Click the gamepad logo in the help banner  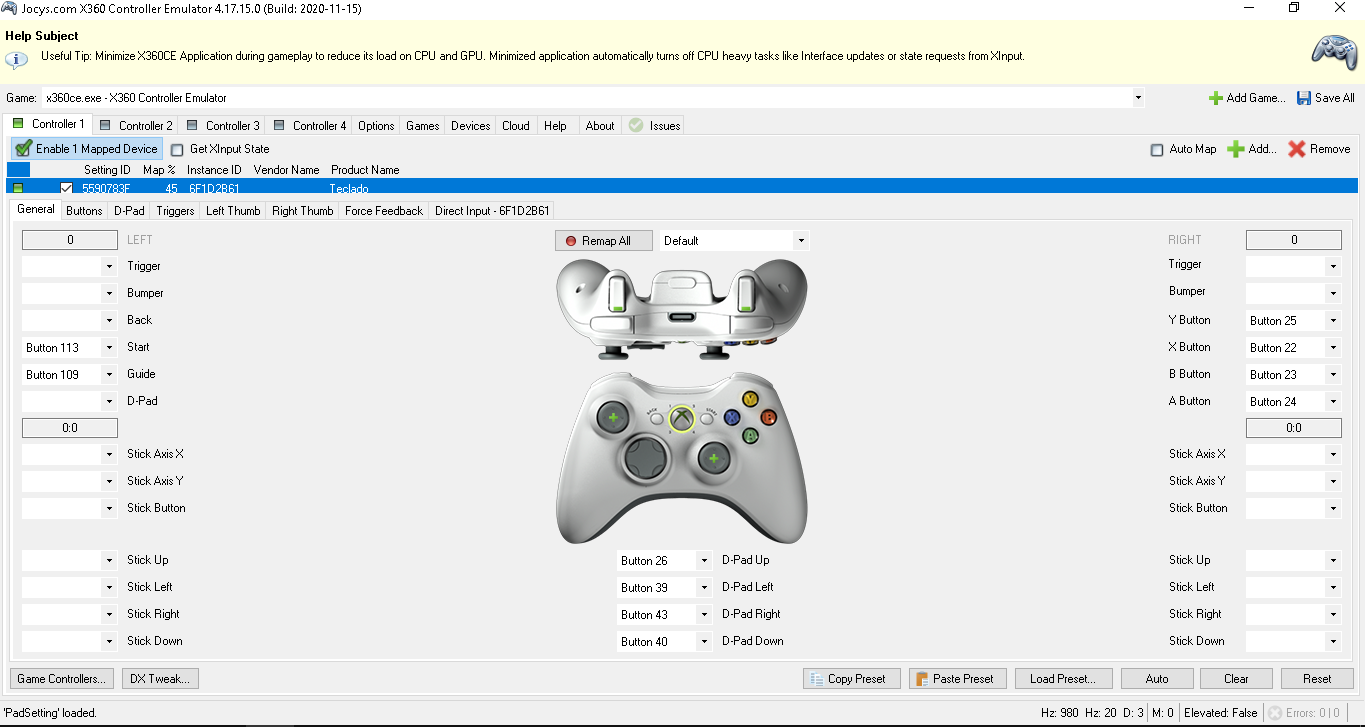click(x=1334, y=51)
